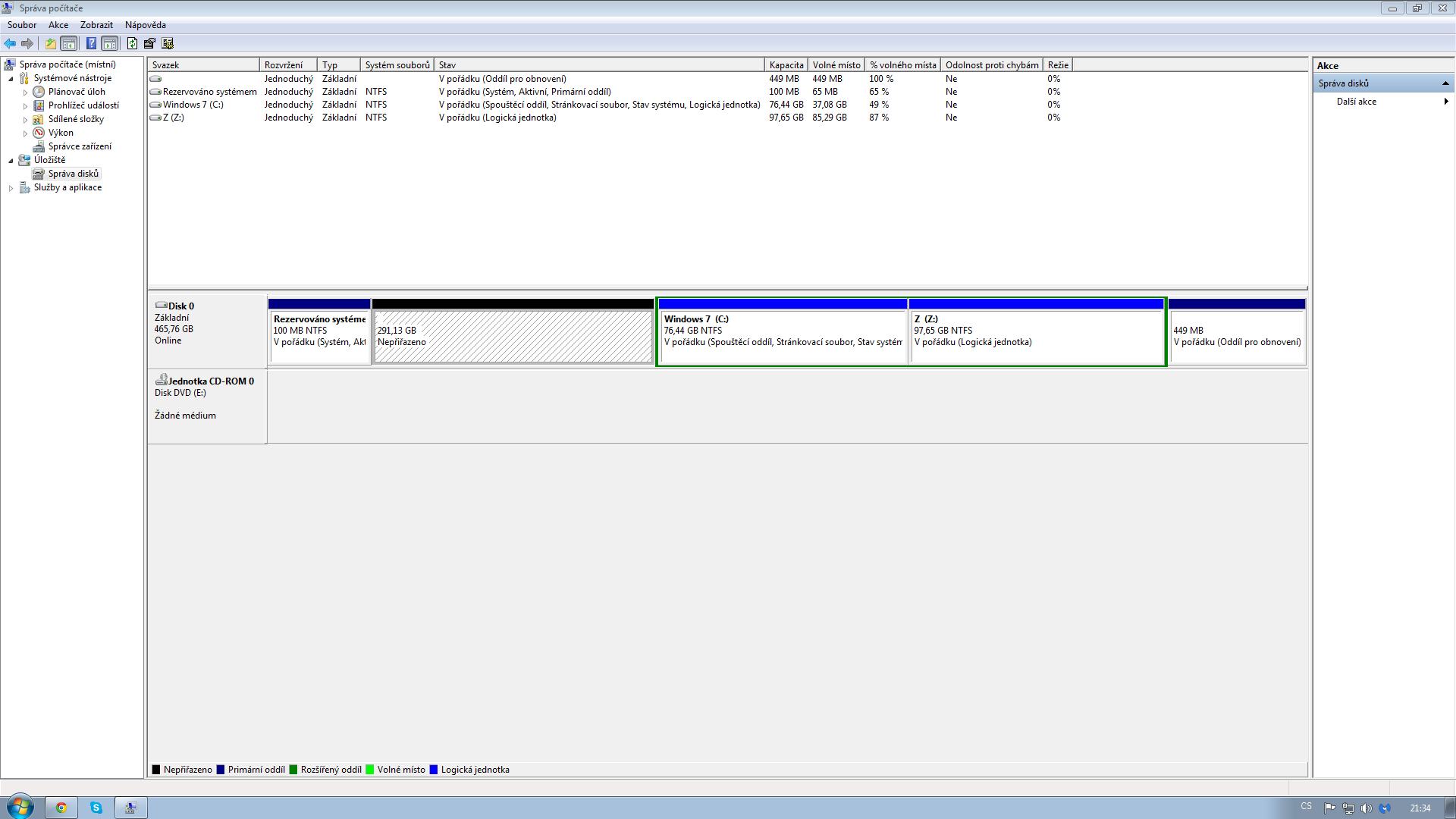This screenshot has width=1456, height=819.
Task: Sort by the Volné místo column header
Action: pos(836,65)
